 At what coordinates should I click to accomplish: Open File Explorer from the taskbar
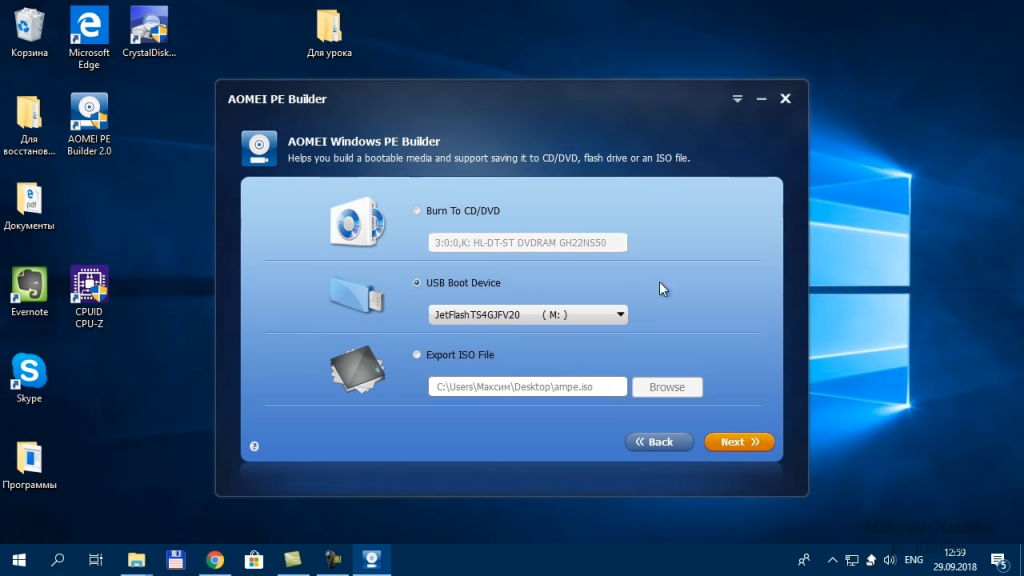pyautogui.click(x=136, y=560)
